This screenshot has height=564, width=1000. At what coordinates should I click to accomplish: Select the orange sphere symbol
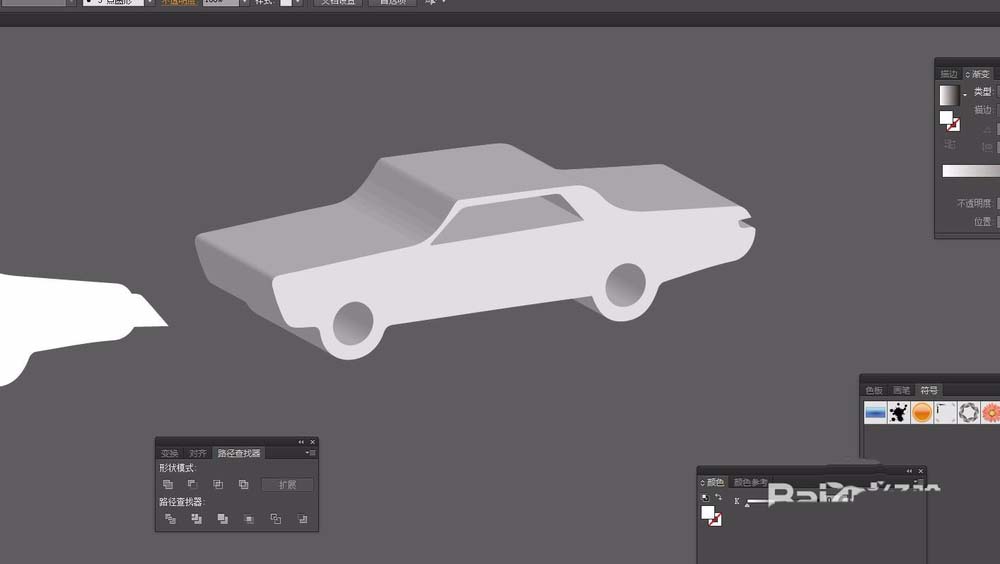[x=922, y=412]
